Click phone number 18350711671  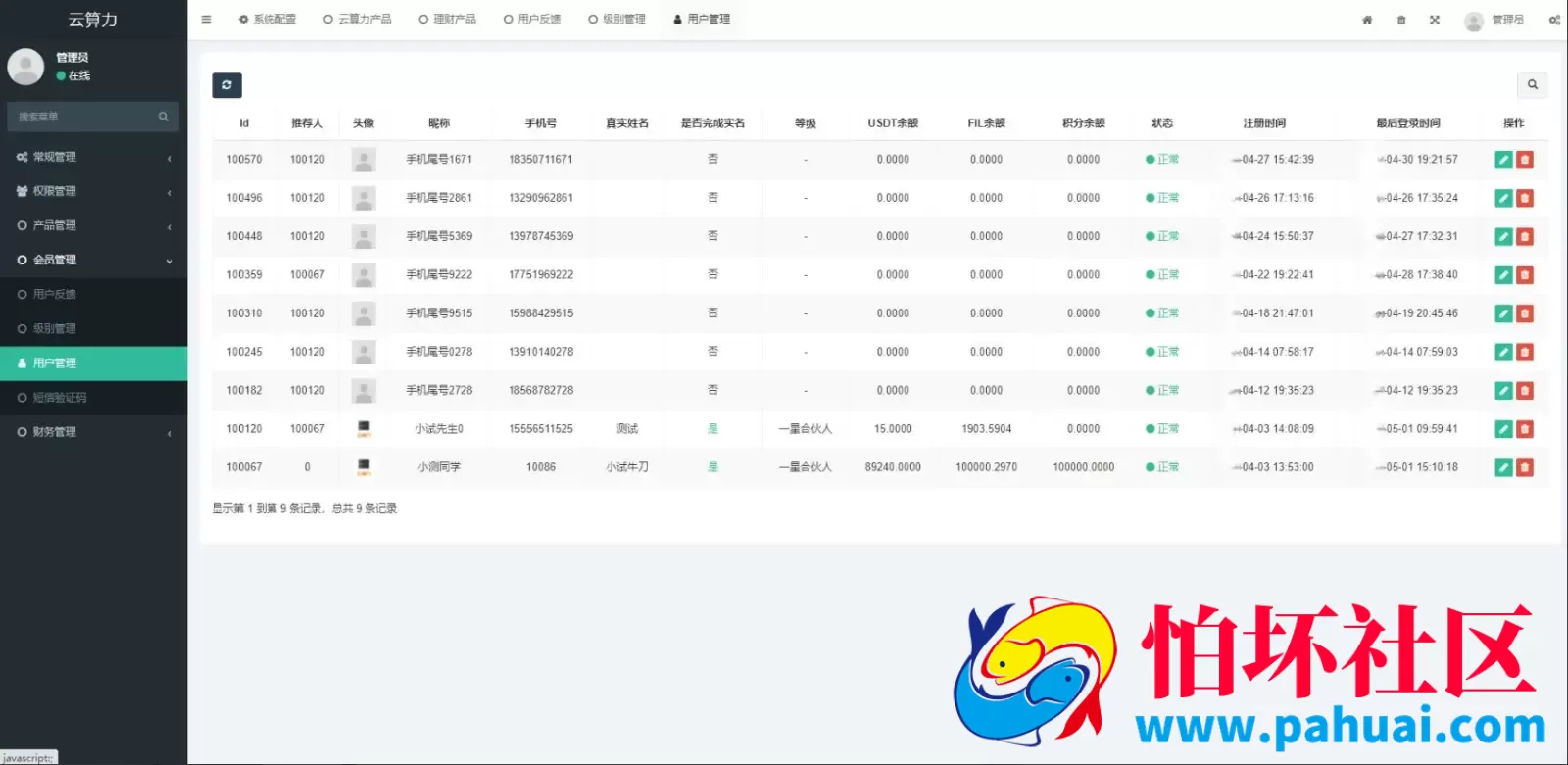[541, 160]
